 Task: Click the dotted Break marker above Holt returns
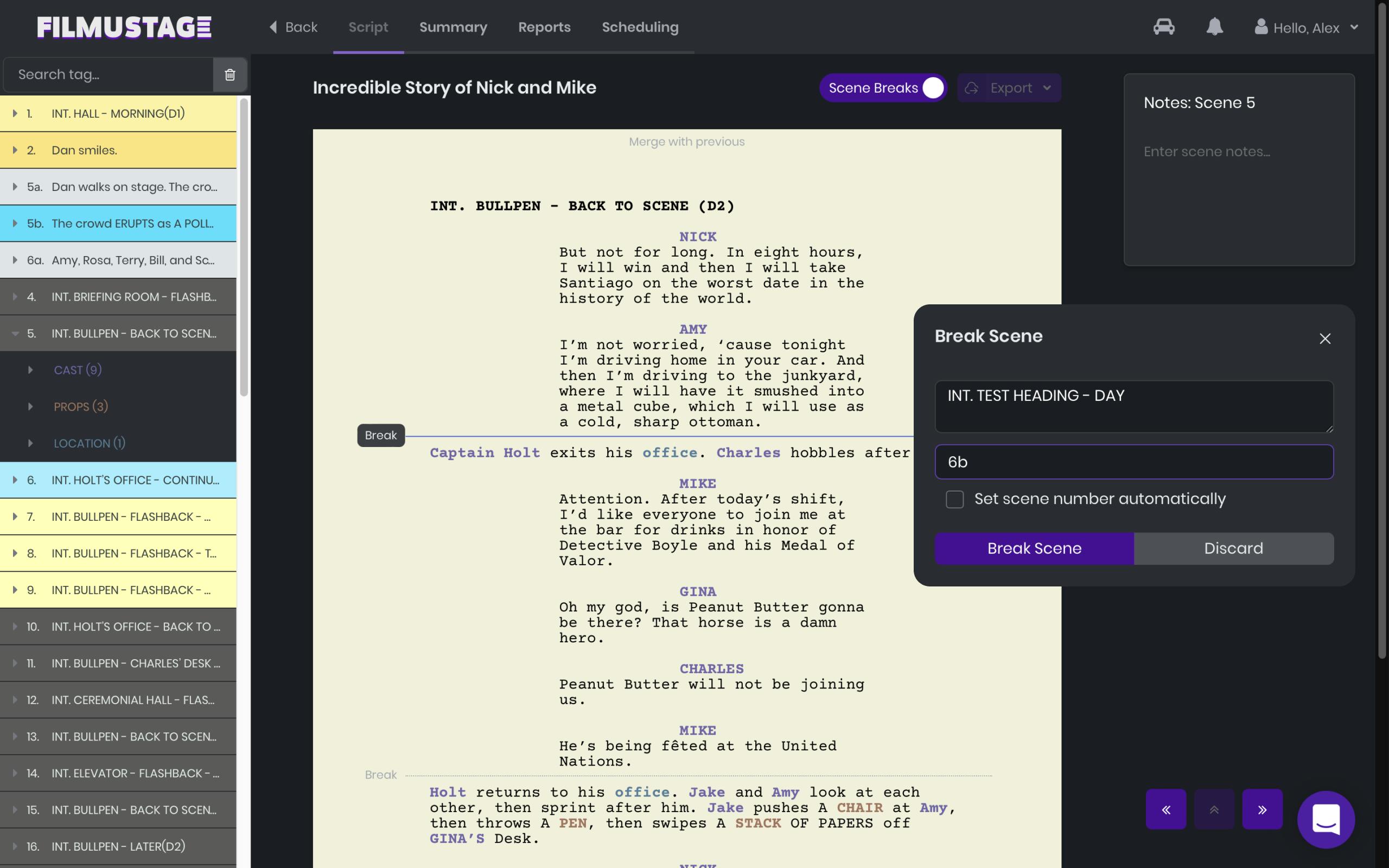tap(380, 775)
